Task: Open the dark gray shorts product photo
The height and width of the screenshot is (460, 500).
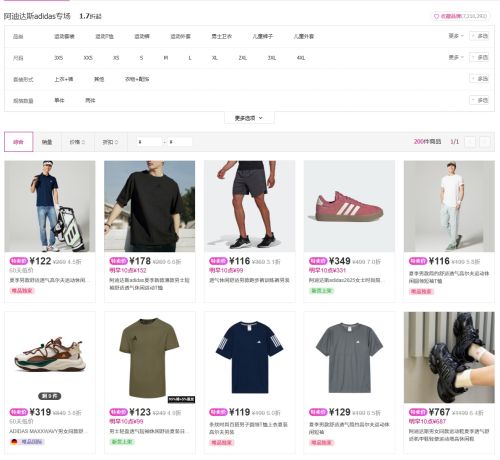Action: (250, 206)
